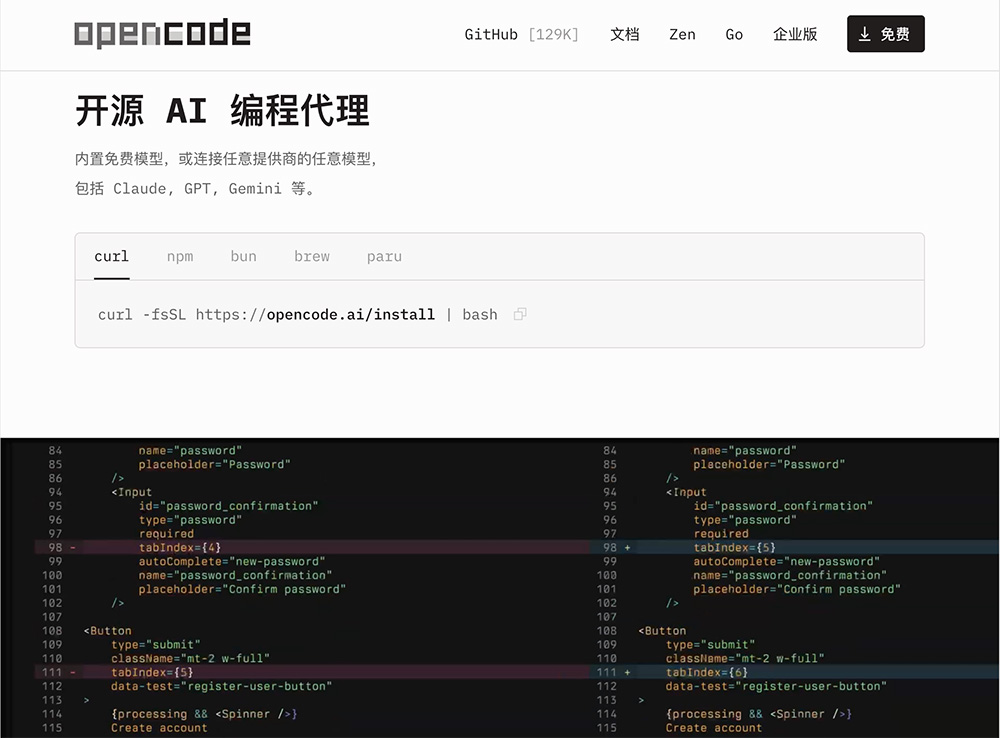Select the curl install tab
This screenshot has height=738, width=1000.
pos(111,256)
